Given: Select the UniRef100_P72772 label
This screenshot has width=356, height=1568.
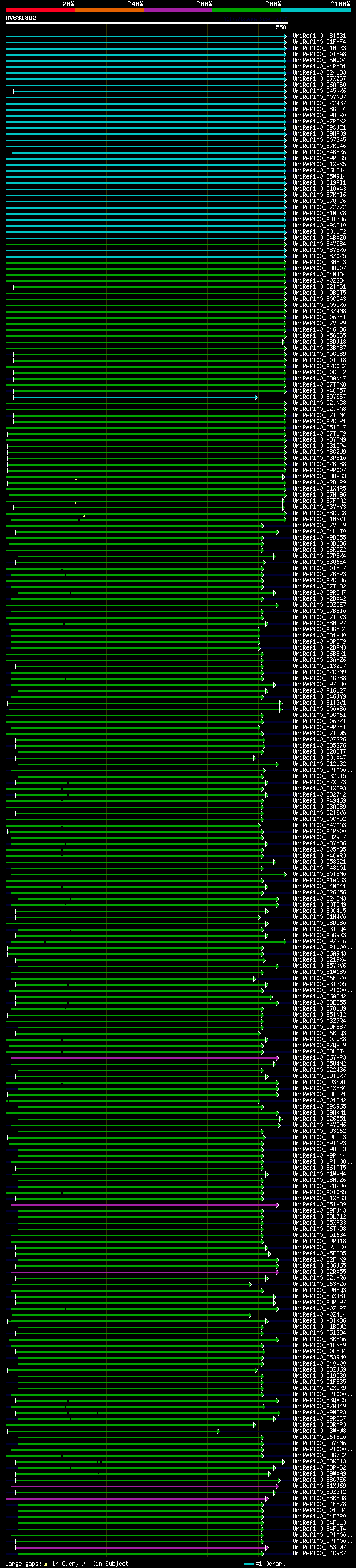Looking at the screenshot, I should coord(319,207).
